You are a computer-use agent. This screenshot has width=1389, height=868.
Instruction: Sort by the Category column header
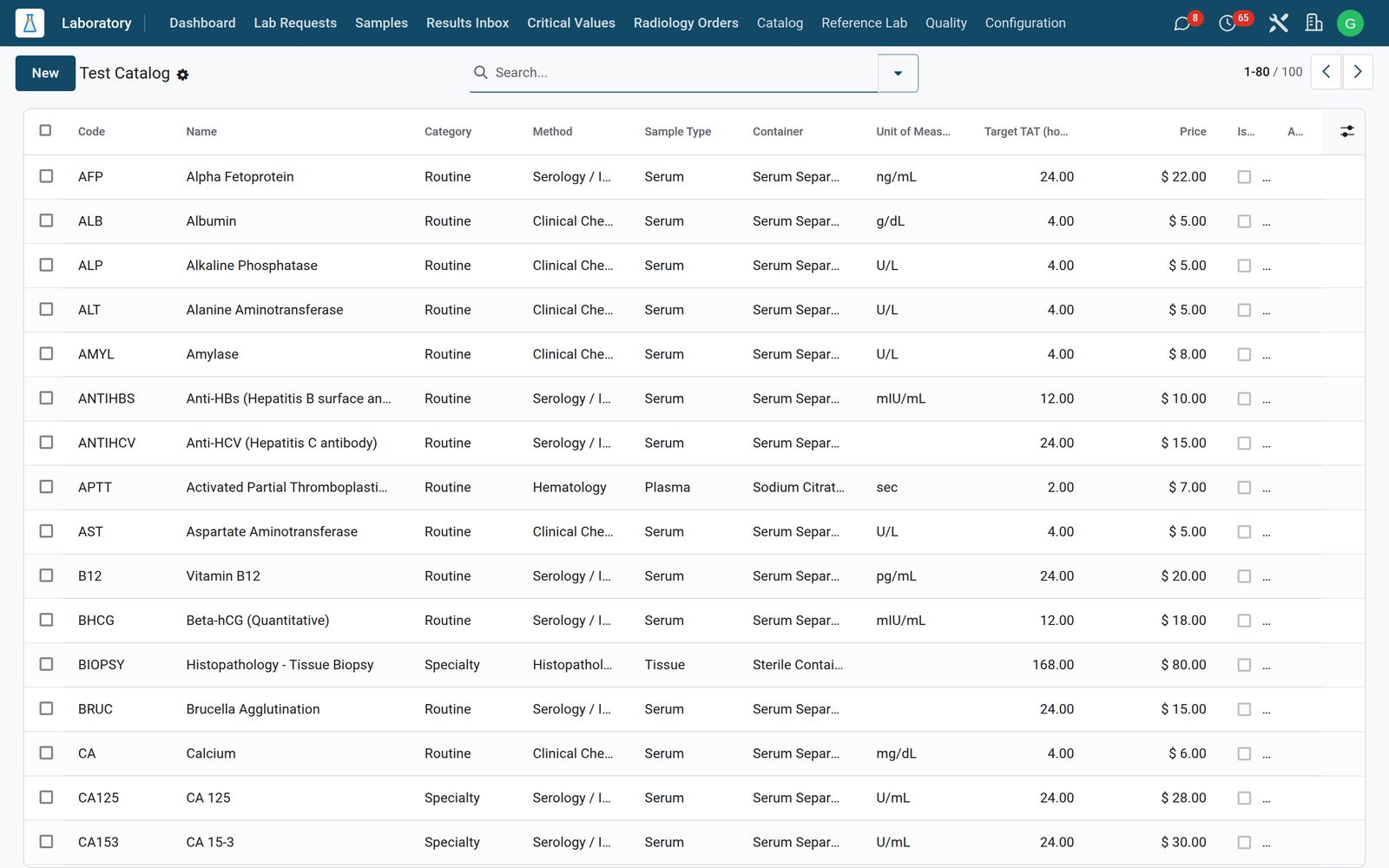coord(448,131)
